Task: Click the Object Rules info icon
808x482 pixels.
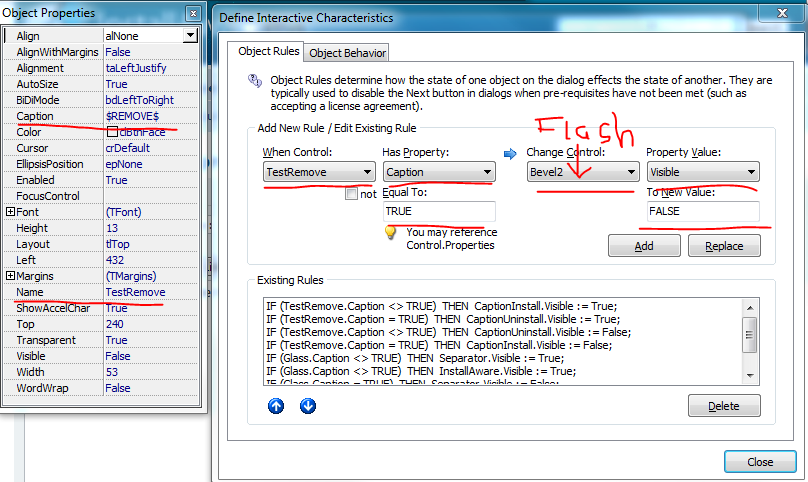Action: [x=255, y=80]
